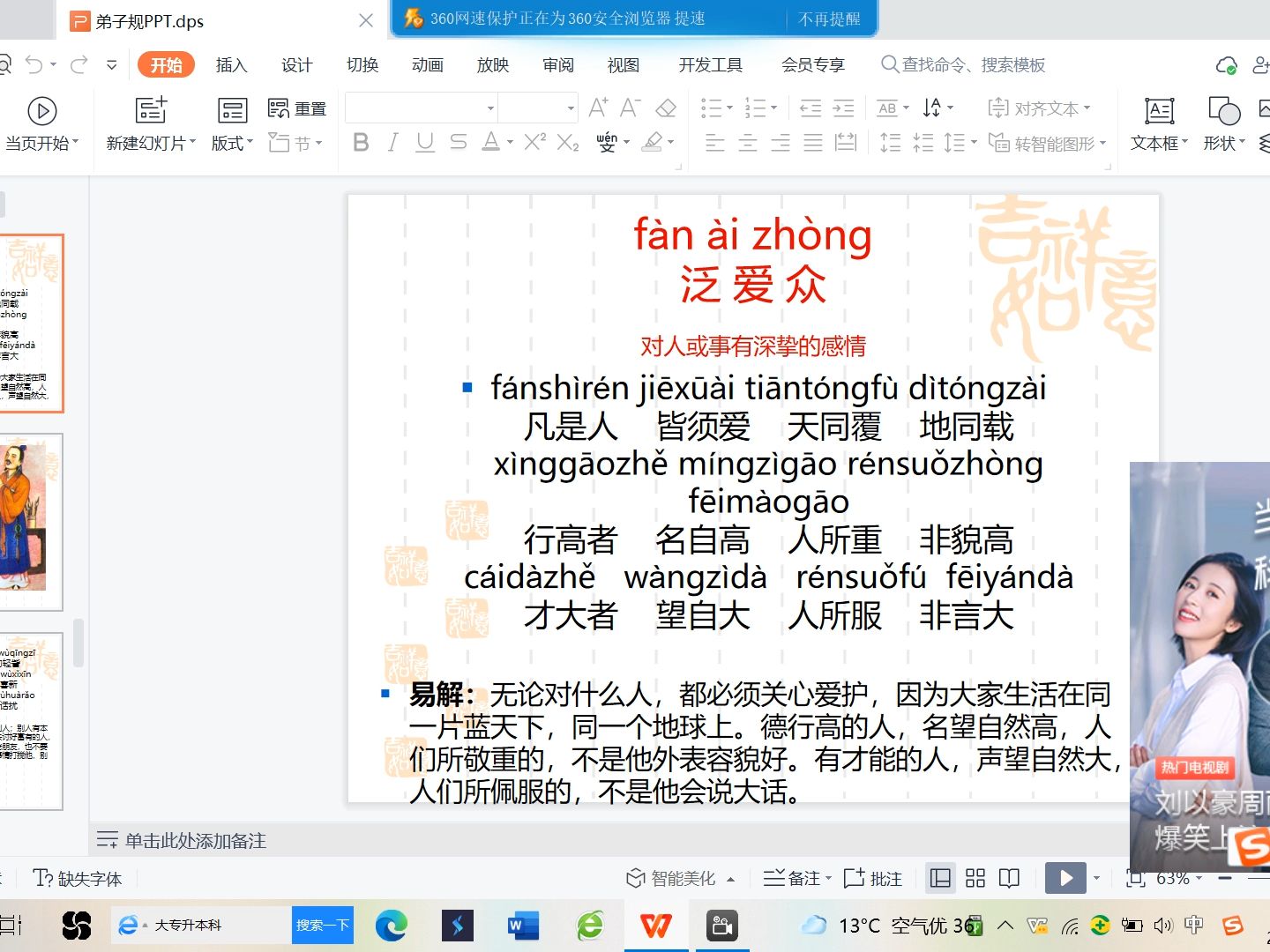Click Comments (批注) button
The height and width of the screenshot is (952, 1270).
(873, 878)
